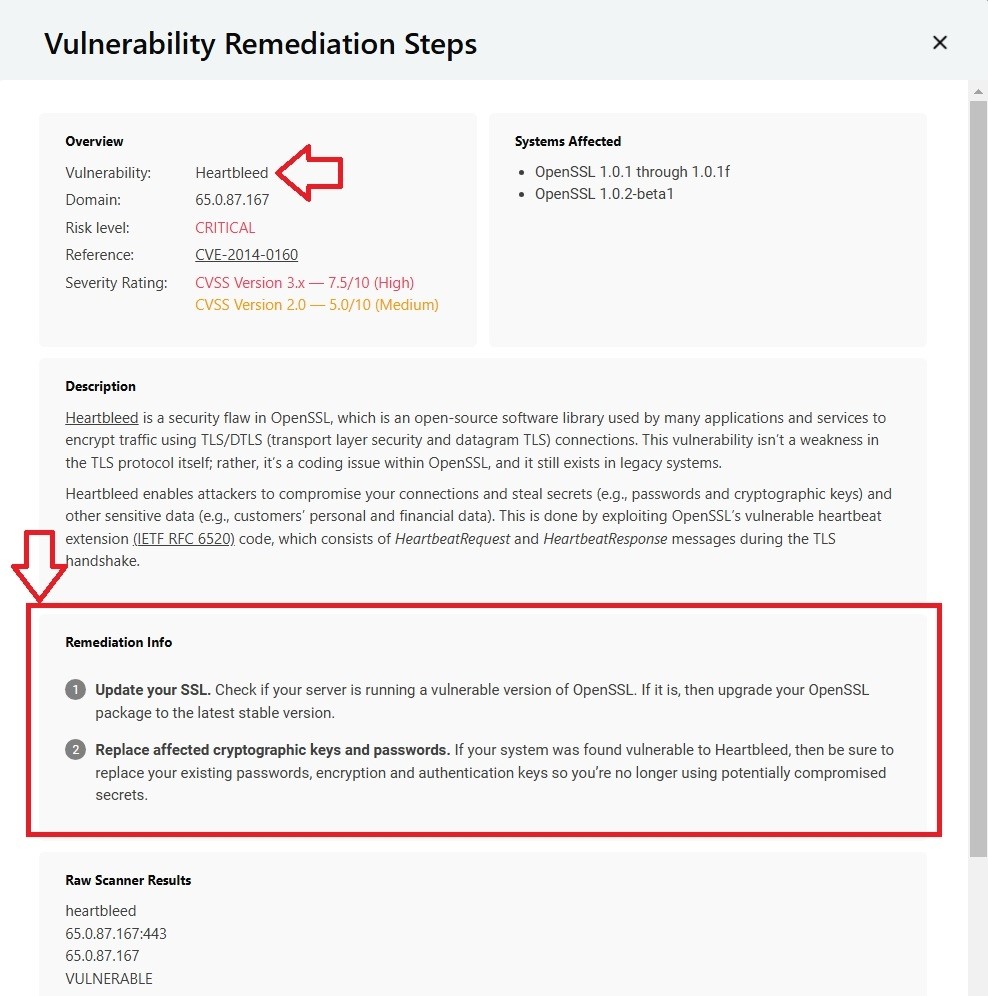Click the Remediation Info heading
The height and width of the screenshot is (996, 988).
(x=118, y=642)
